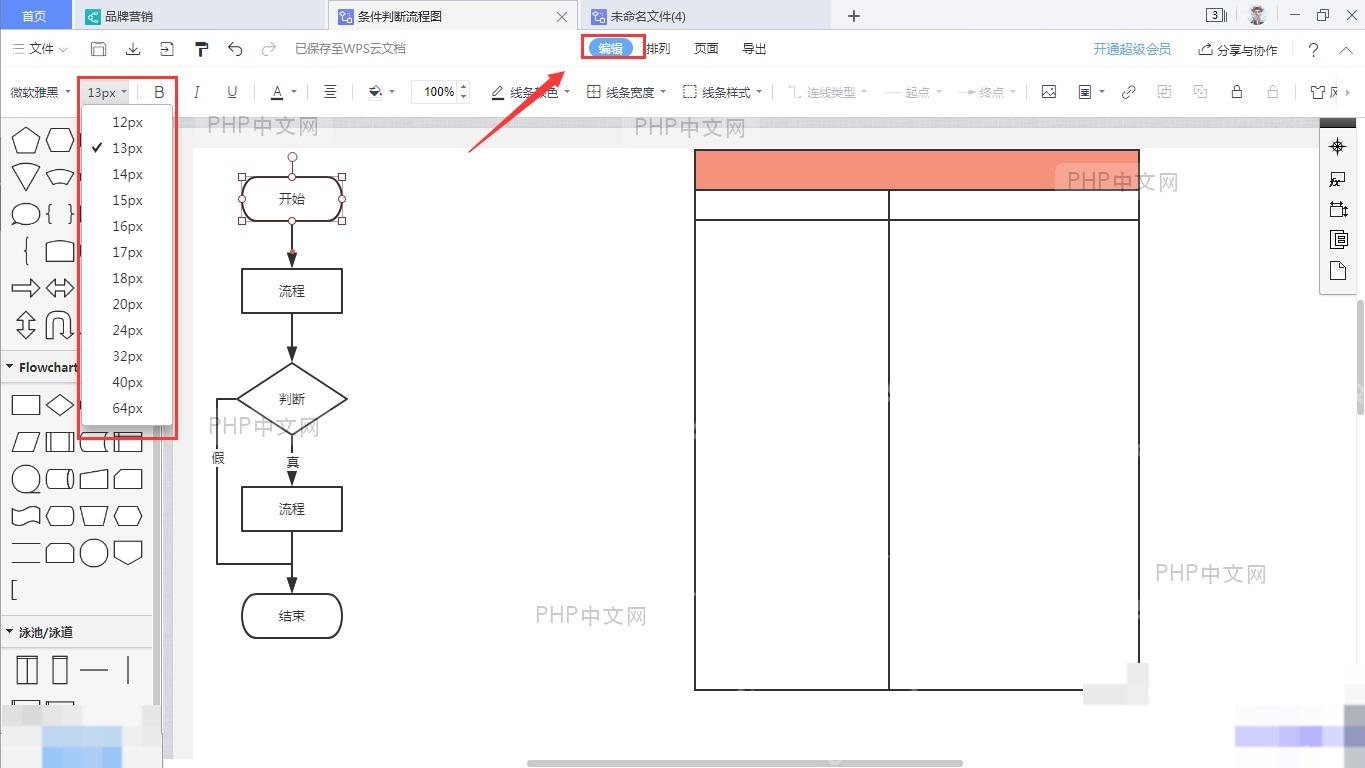Click the save icon in the top toolbar
Image resolution: width=1365 pixels, height=768 pixels.
click(x=98, y=49)
